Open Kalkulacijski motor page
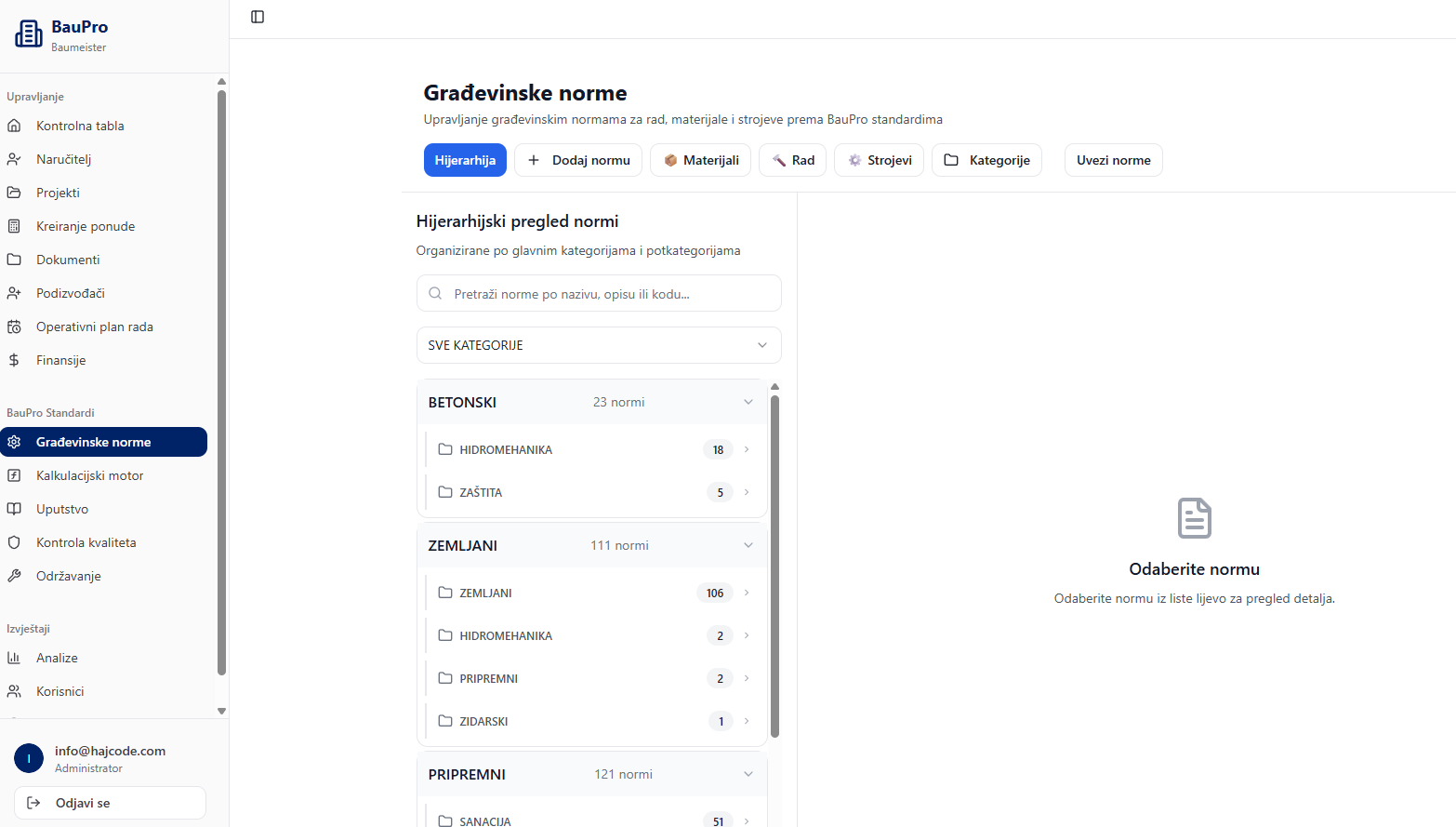Image resolution: width=1456 pixels, height=827 pixels. point(103,475)
